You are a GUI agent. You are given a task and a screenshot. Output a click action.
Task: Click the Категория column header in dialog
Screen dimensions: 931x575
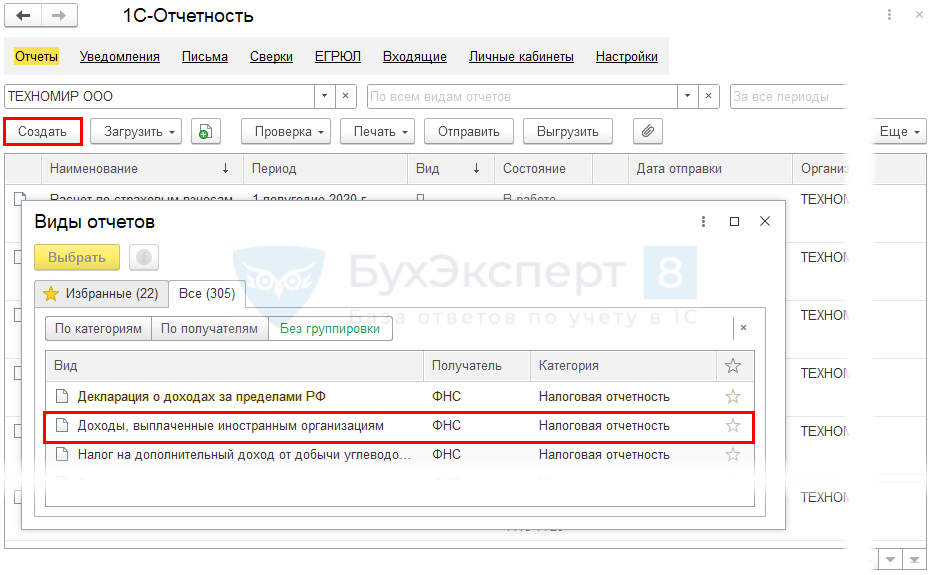tap(623, 366)
